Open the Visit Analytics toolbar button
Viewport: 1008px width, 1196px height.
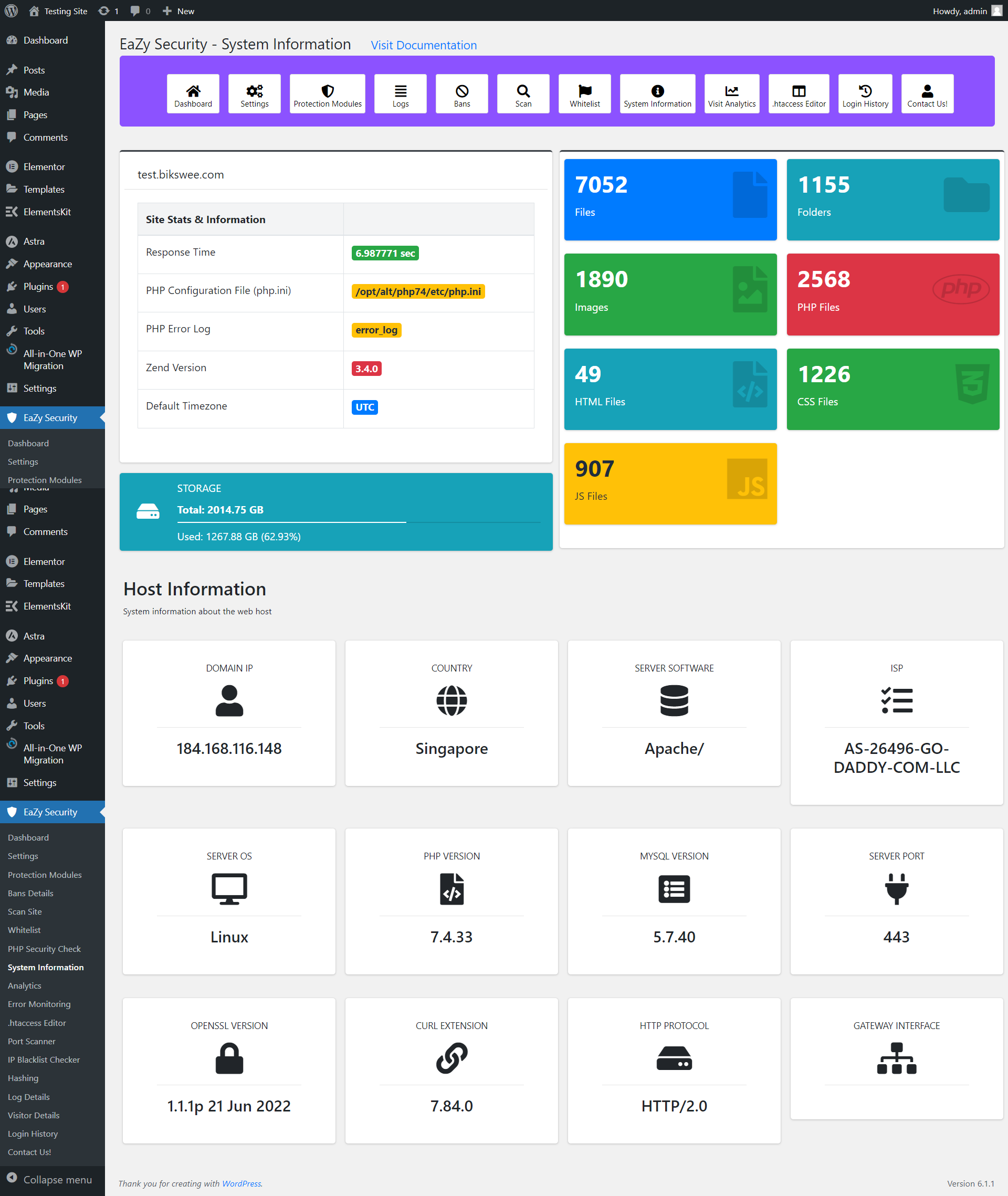coord(731,93)
